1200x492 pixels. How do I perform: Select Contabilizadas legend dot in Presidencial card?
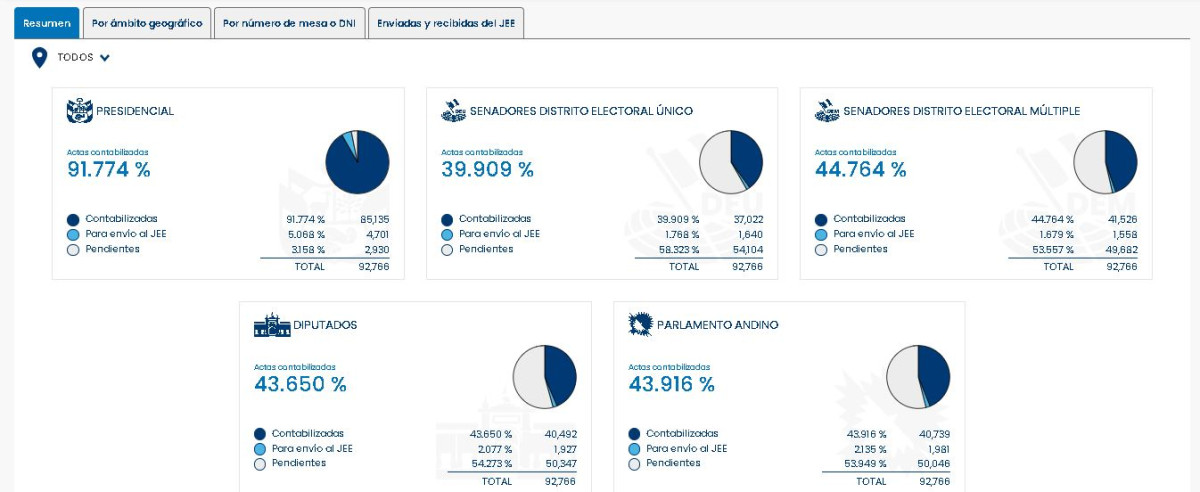73,220
